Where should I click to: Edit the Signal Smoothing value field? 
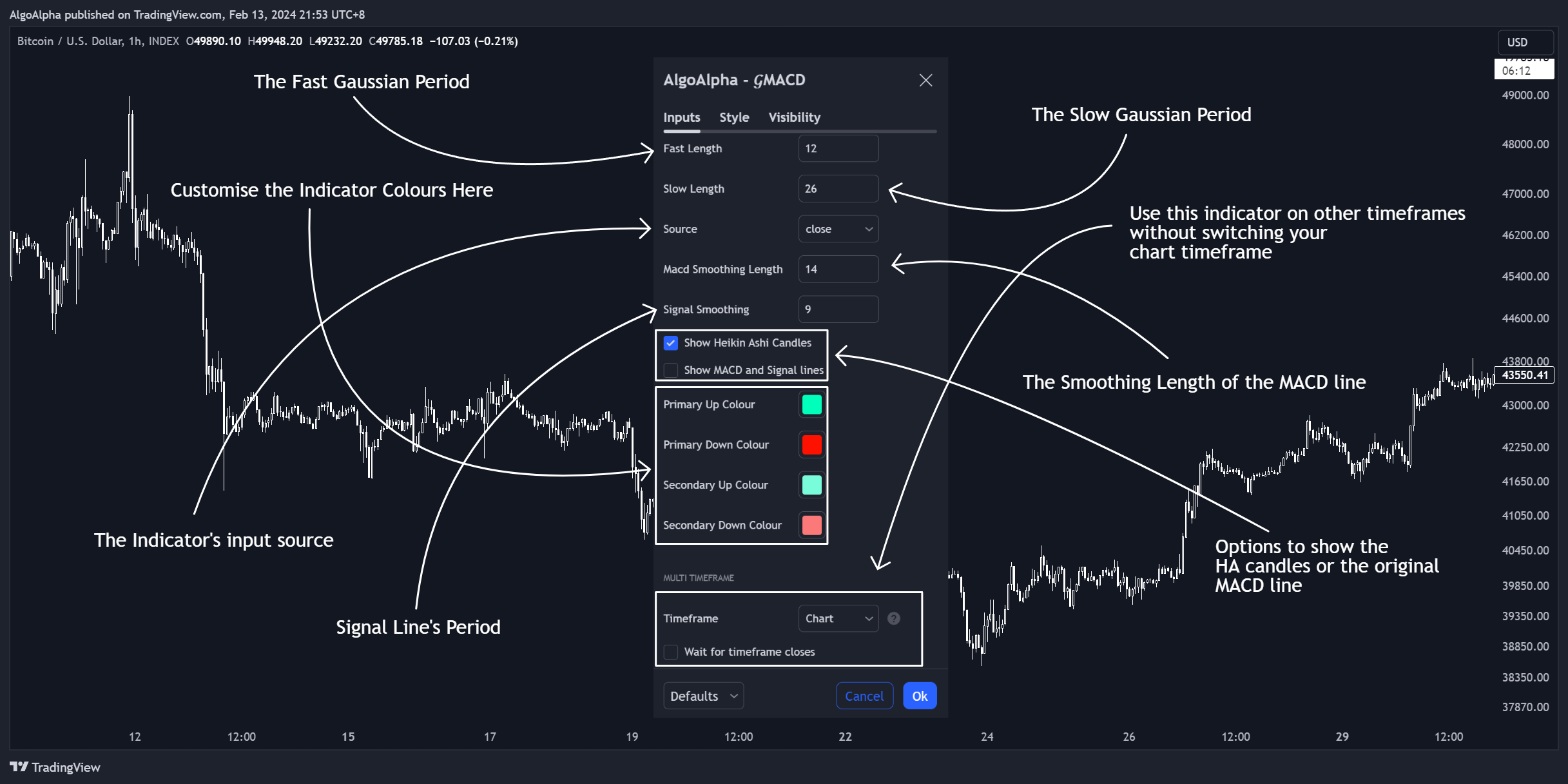(838, 309)
